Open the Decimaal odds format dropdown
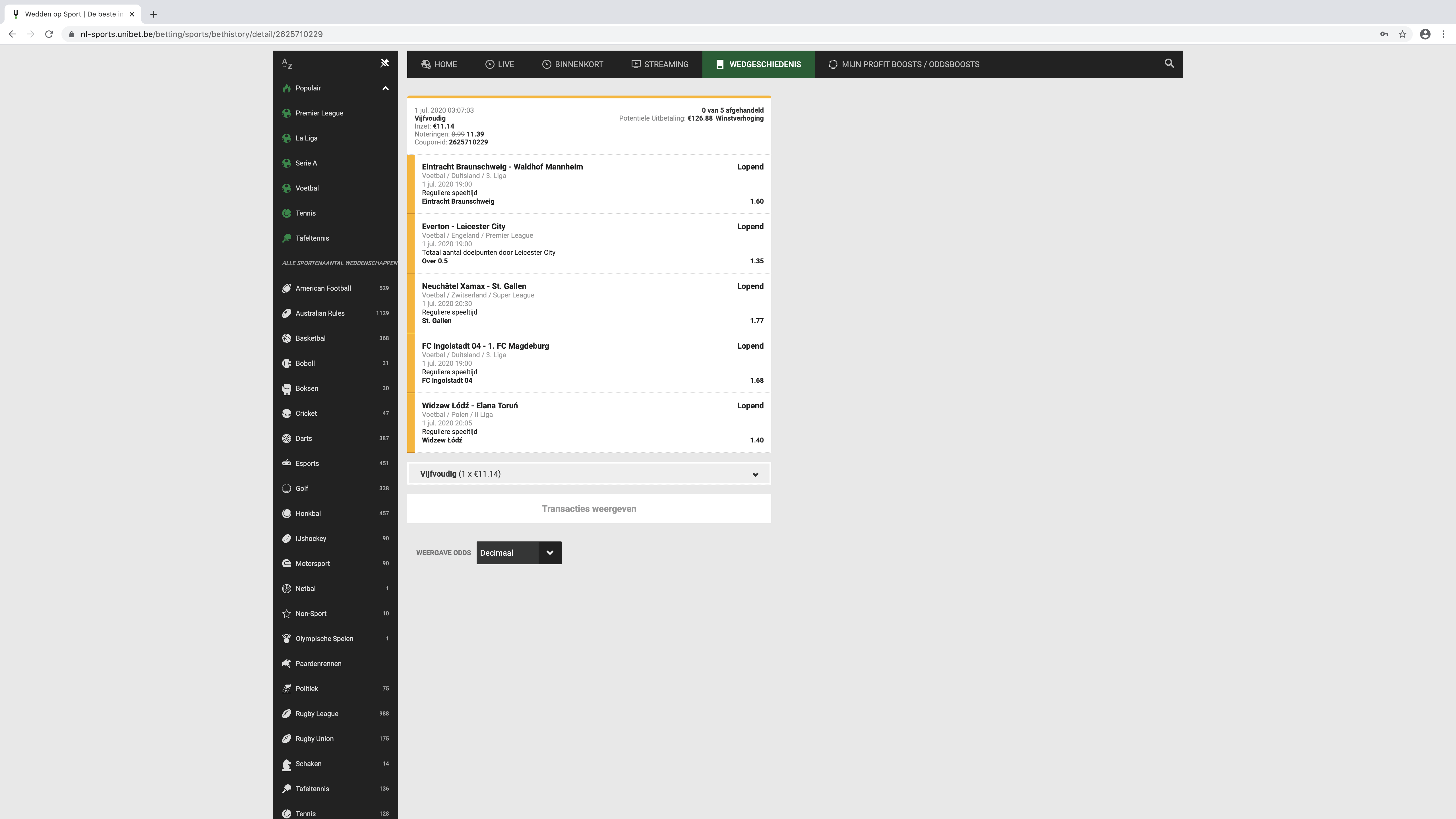This screenshot has width=1456, height=819. coord(518,553)
